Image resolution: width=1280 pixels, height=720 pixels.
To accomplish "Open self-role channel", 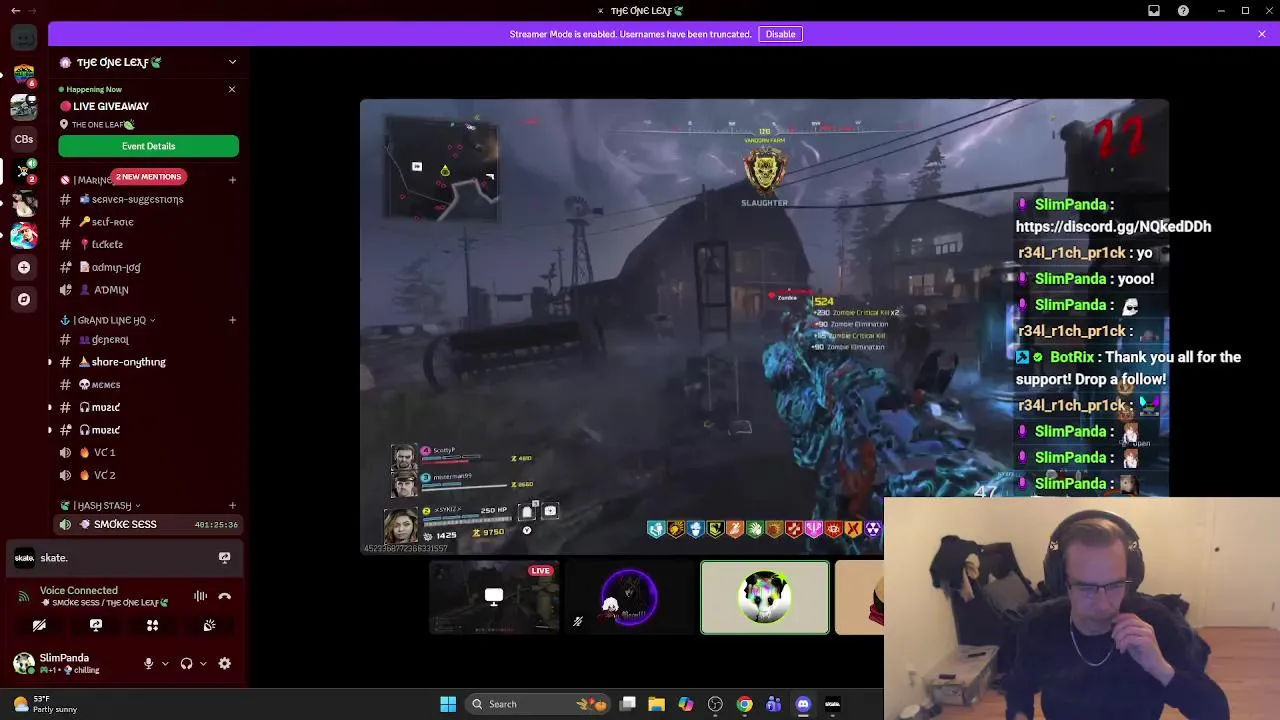I will click(x=147, y=222).
